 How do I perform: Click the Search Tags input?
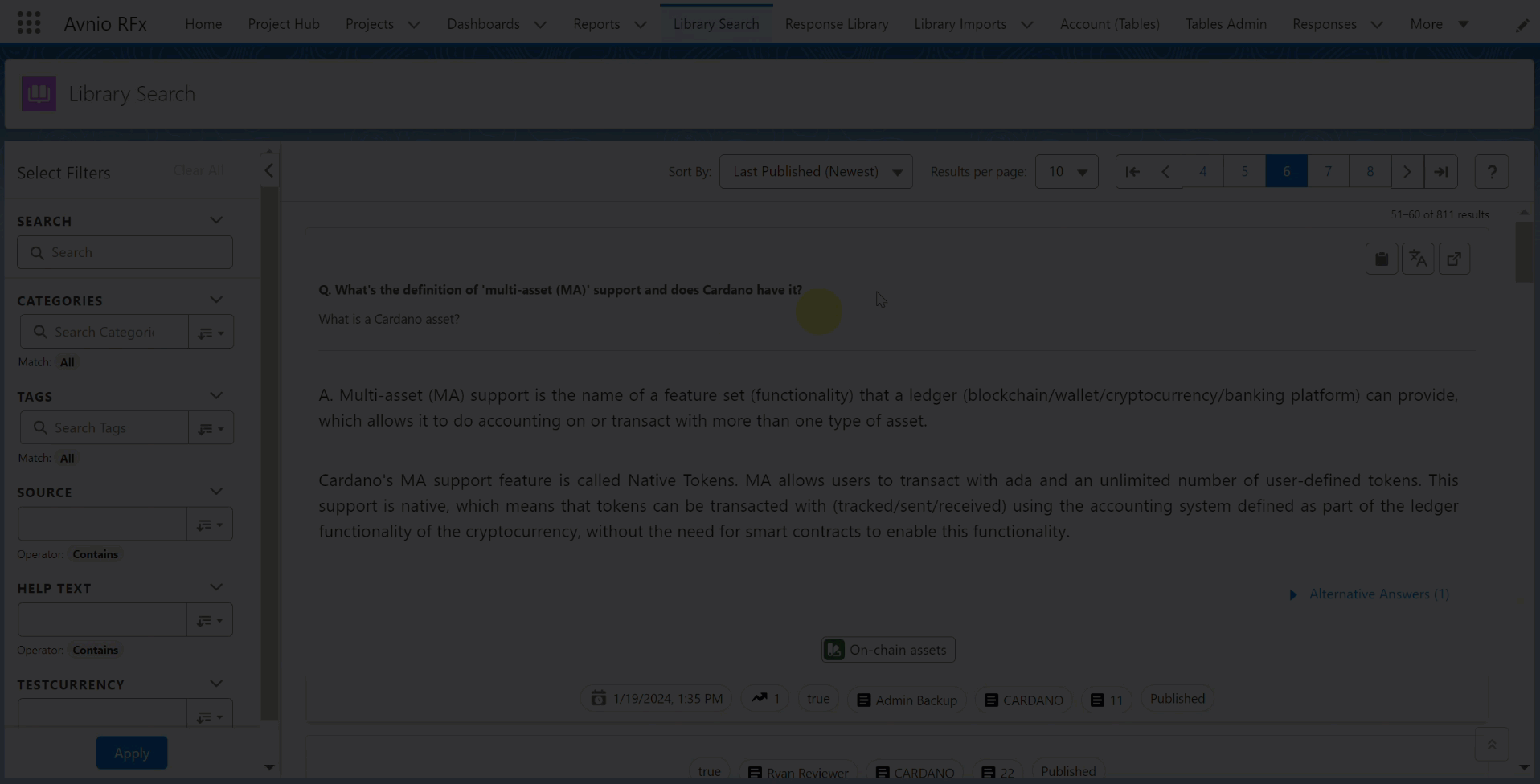pyautogui.click(x=104, y=427)
